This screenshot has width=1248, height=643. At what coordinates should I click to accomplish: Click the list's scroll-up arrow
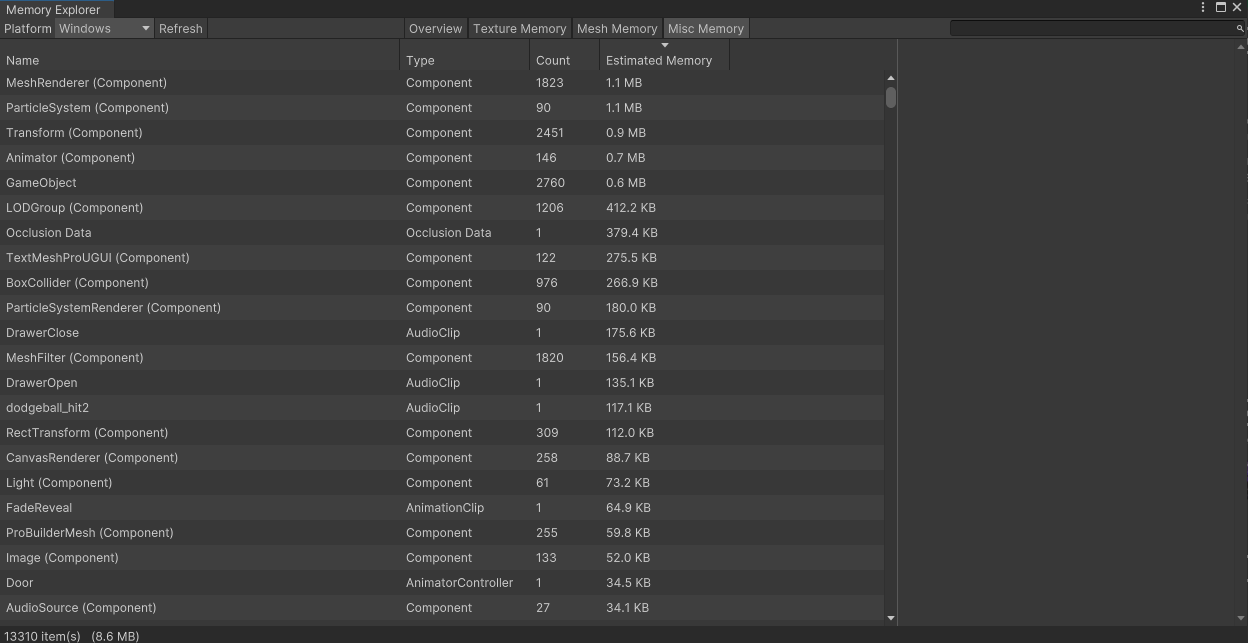tap(890, 78)
